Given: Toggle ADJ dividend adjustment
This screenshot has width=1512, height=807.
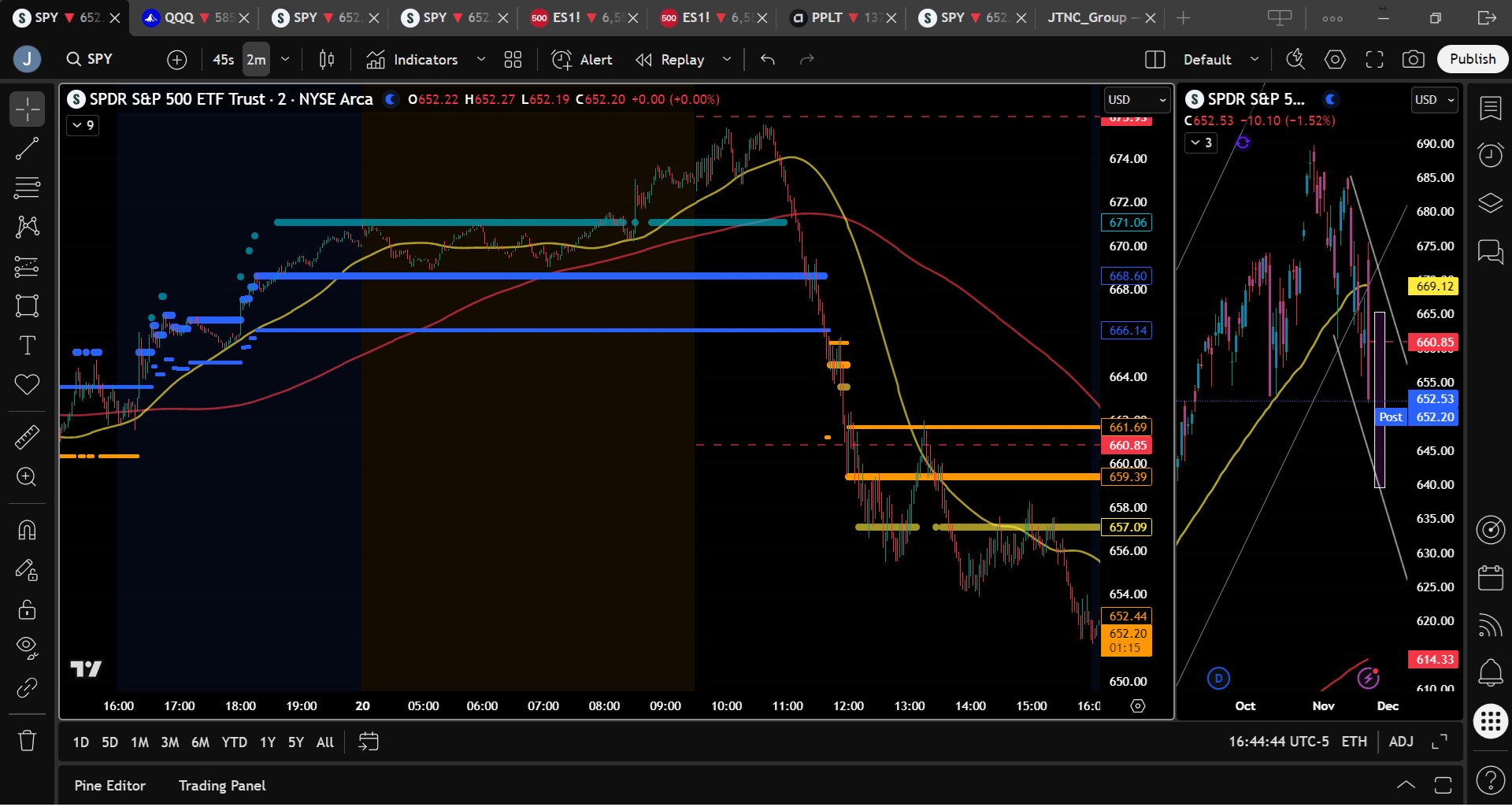Looking at the screenshot, I should (1401, 742).
